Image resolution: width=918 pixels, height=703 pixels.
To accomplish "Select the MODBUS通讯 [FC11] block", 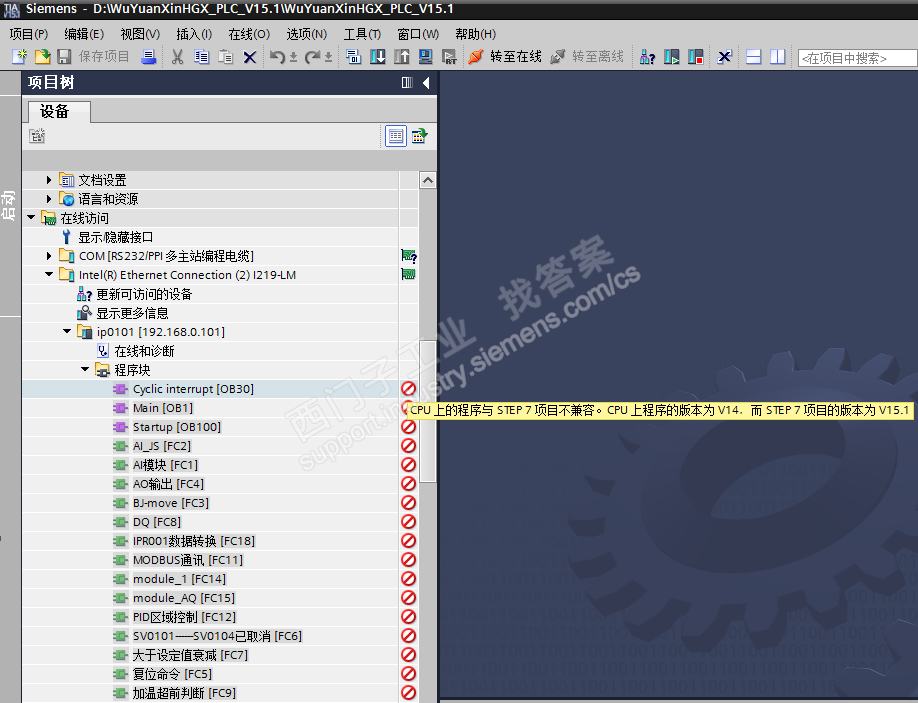I will click(x=187, y=560).
